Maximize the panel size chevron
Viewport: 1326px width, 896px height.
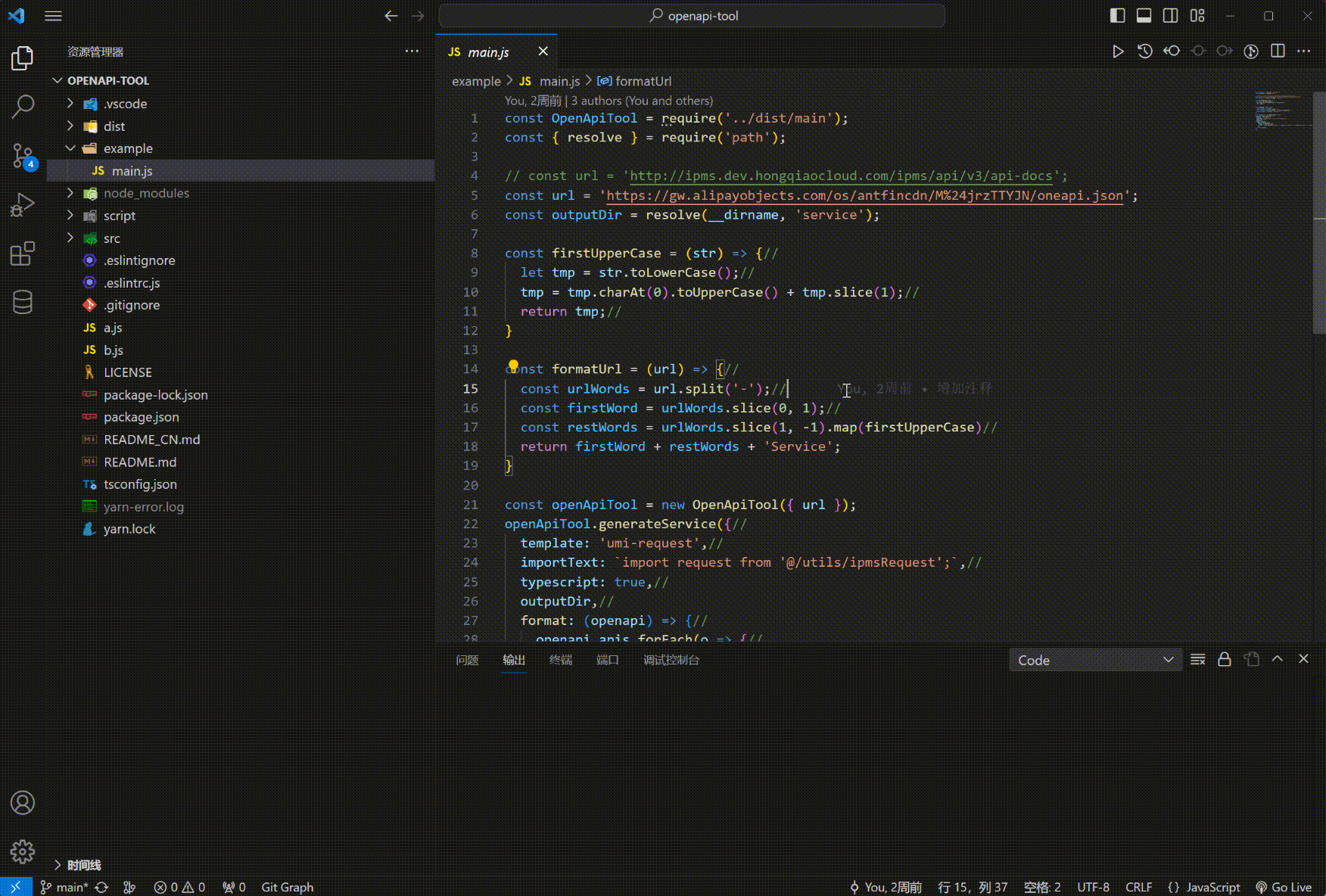[x=1278, y=659]
